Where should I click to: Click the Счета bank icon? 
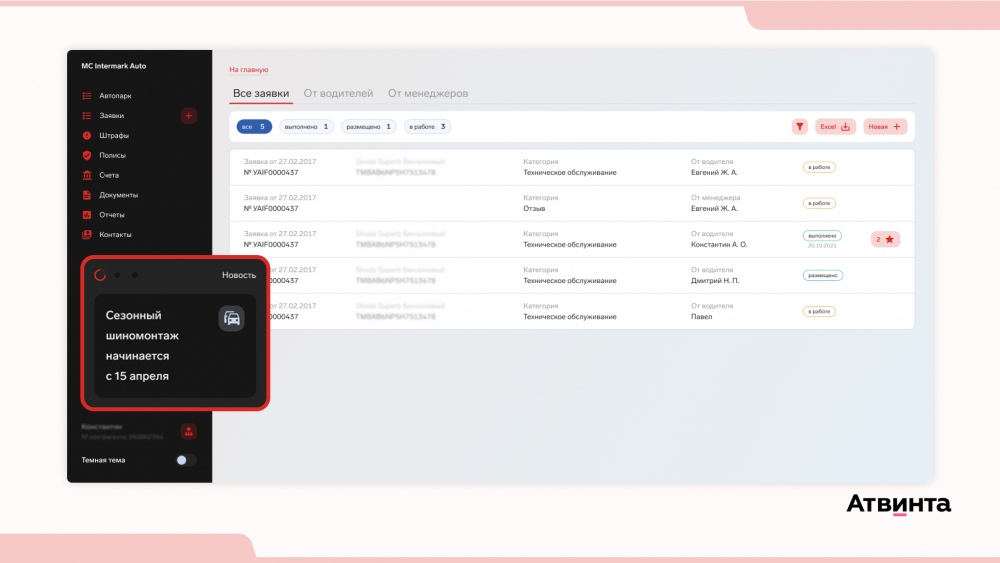click(x=87, y=175)
